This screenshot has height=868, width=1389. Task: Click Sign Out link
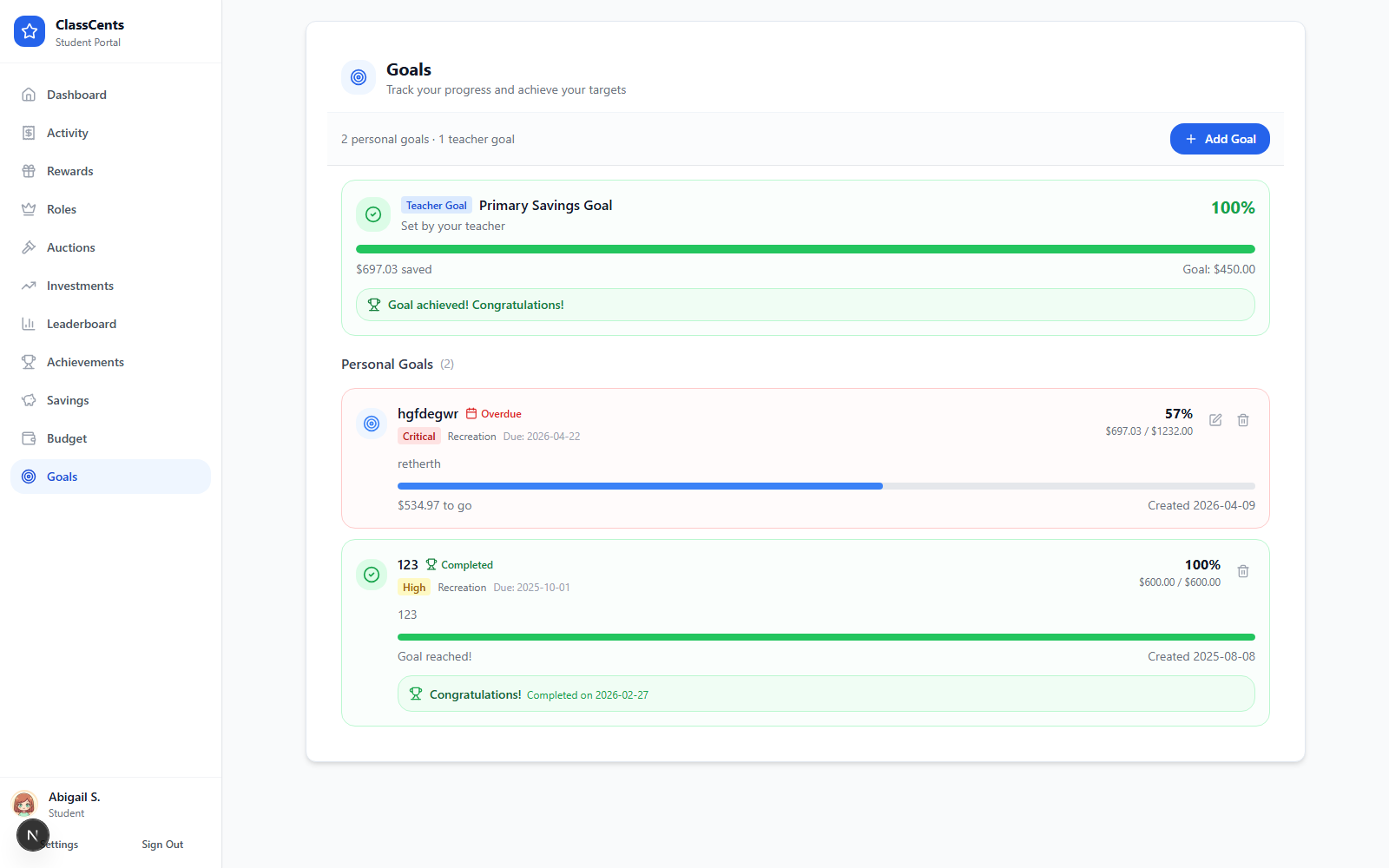[162, 845]
